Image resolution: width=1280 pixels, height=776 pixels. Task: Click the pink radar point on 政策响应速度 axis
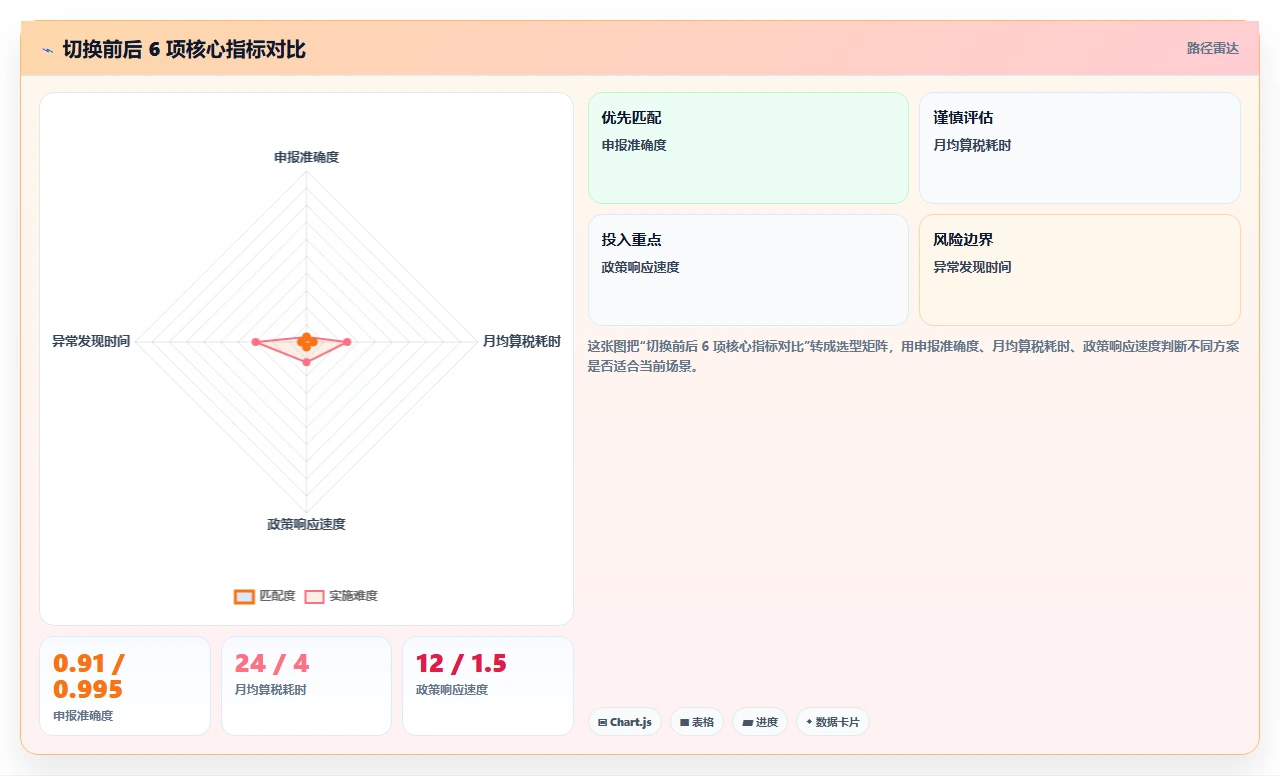click(306, 362)
